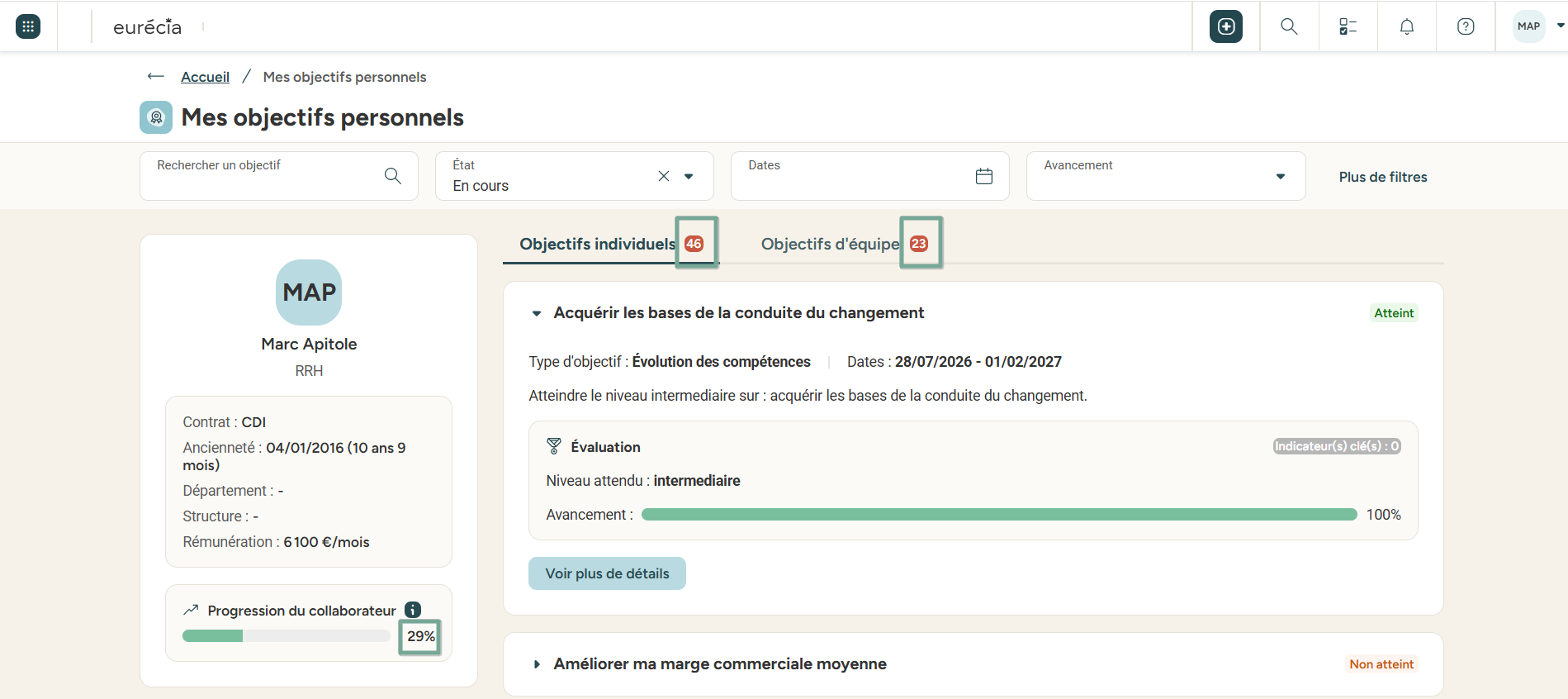Show info about Progression du collaborateur

tap(413, 610)
